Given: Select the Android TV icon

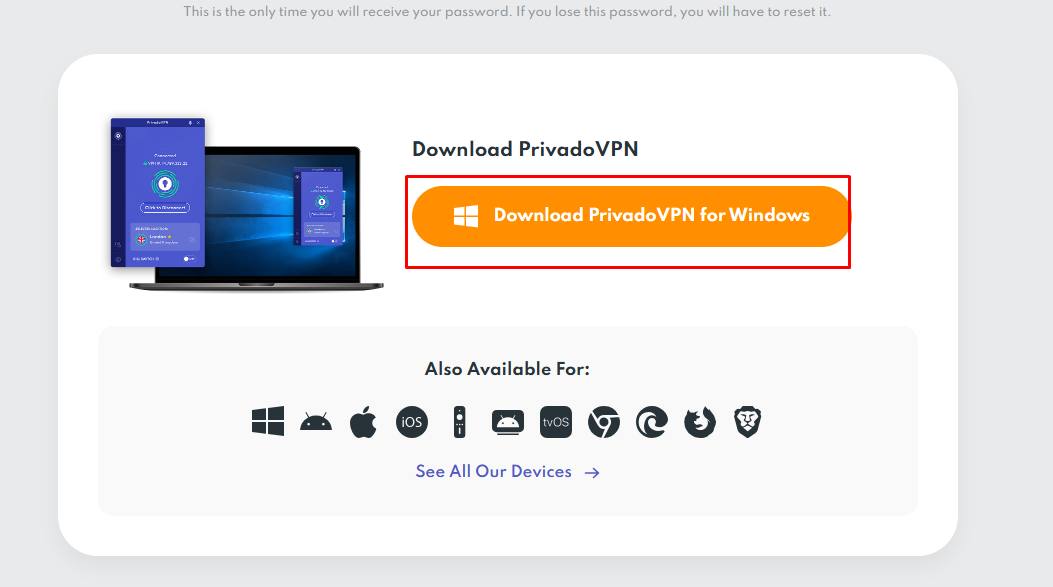Looking at the screenshot, I should pos(507,421).
